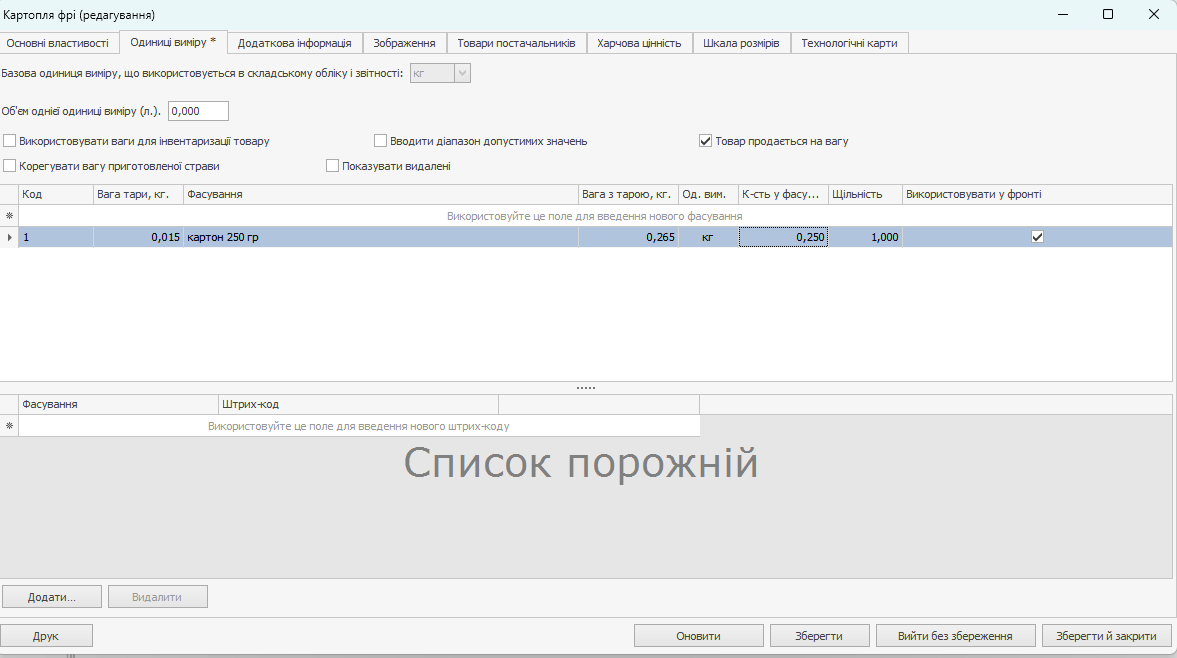Open the Харчова цінність tab
The image size is (1177, 658).
pyautogui.click(x=639, y=43)
